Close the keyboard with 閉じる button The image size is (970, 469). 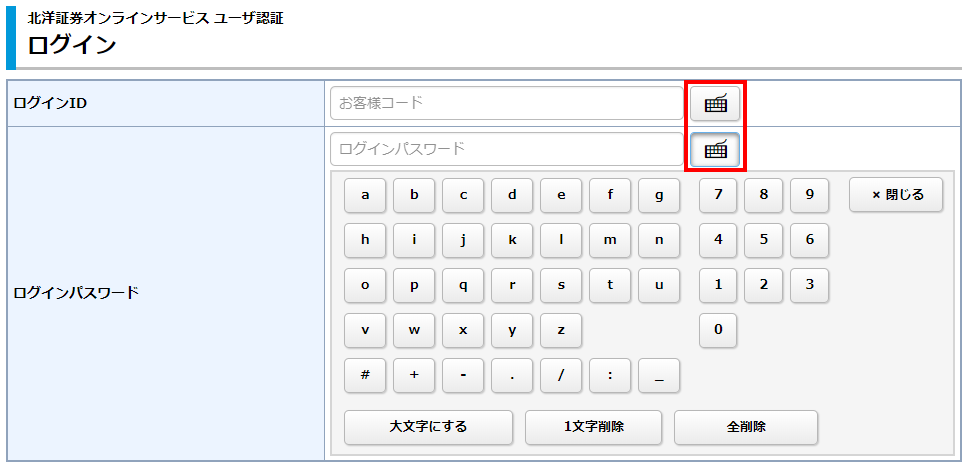896,195
